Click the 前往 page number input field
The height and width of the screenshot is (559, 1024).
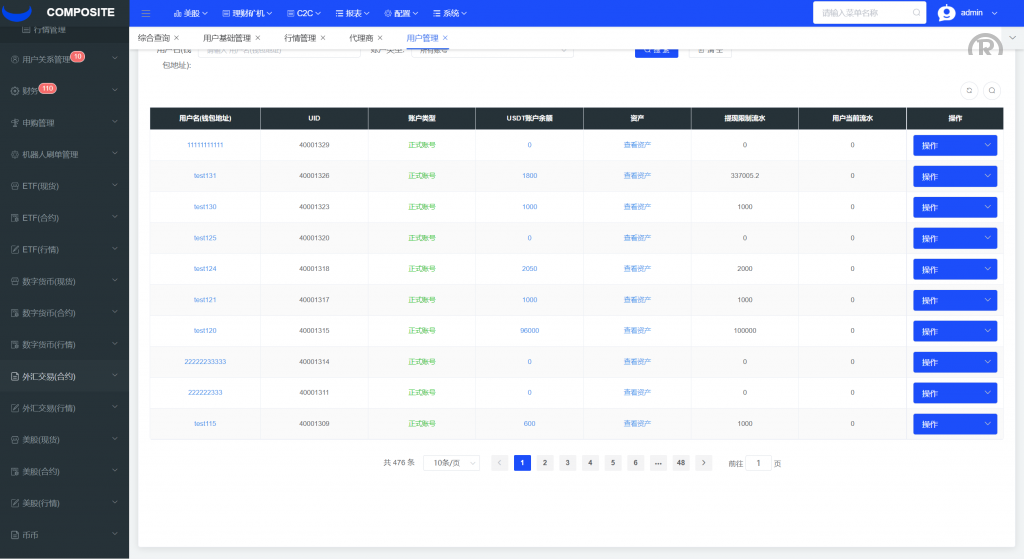click(758, 463)
